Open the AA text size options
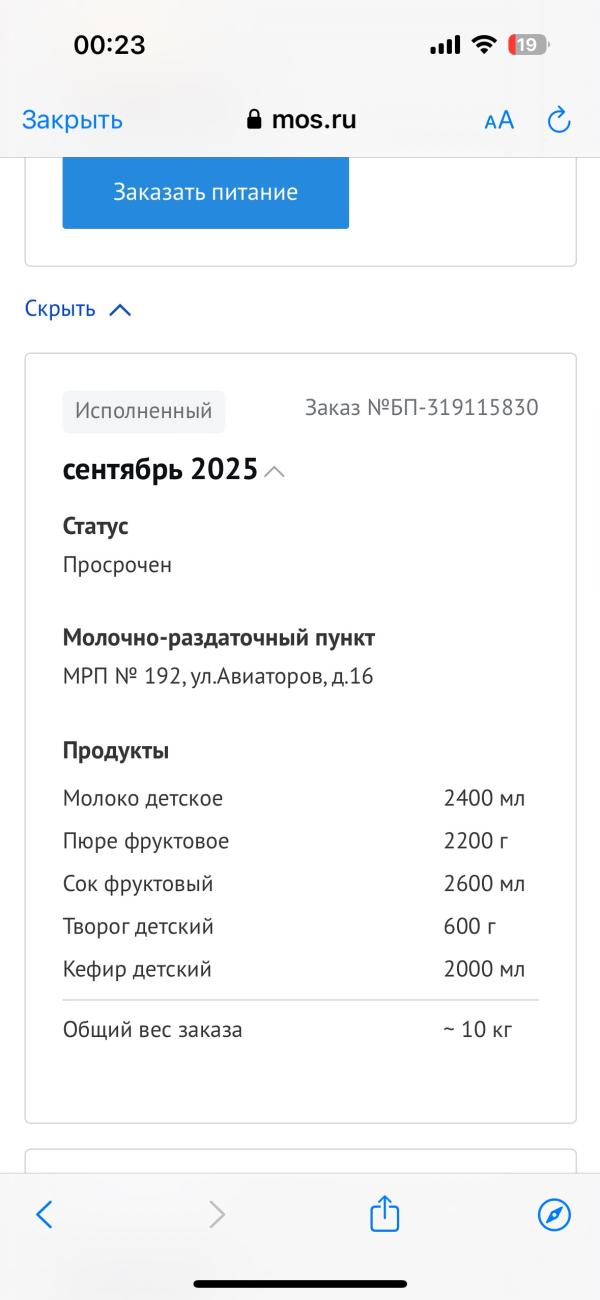Image resolution: width=600 pixels, height=1300 pixels. 499,121
